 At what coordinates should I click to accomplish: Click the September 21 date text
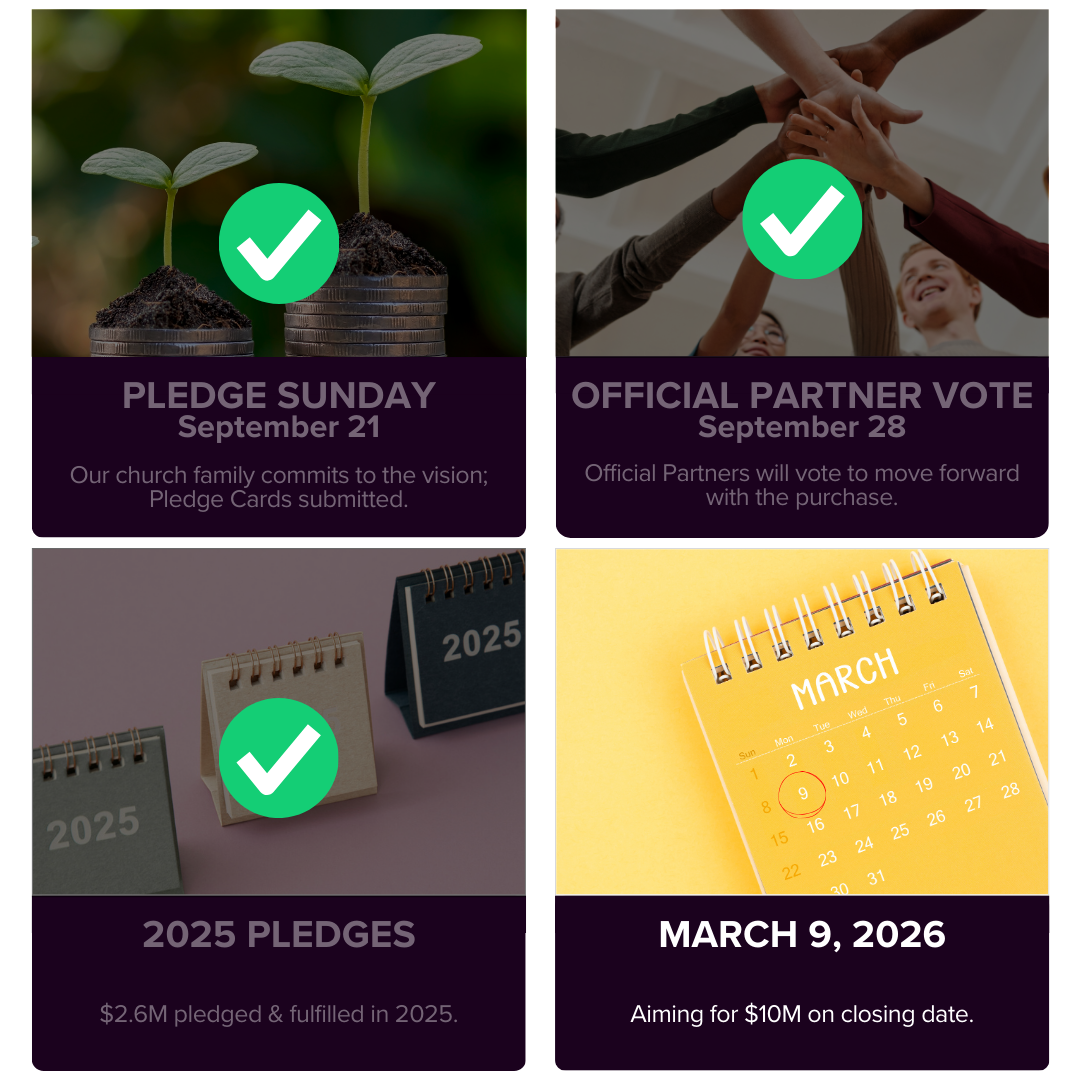[x=279, y=427]
